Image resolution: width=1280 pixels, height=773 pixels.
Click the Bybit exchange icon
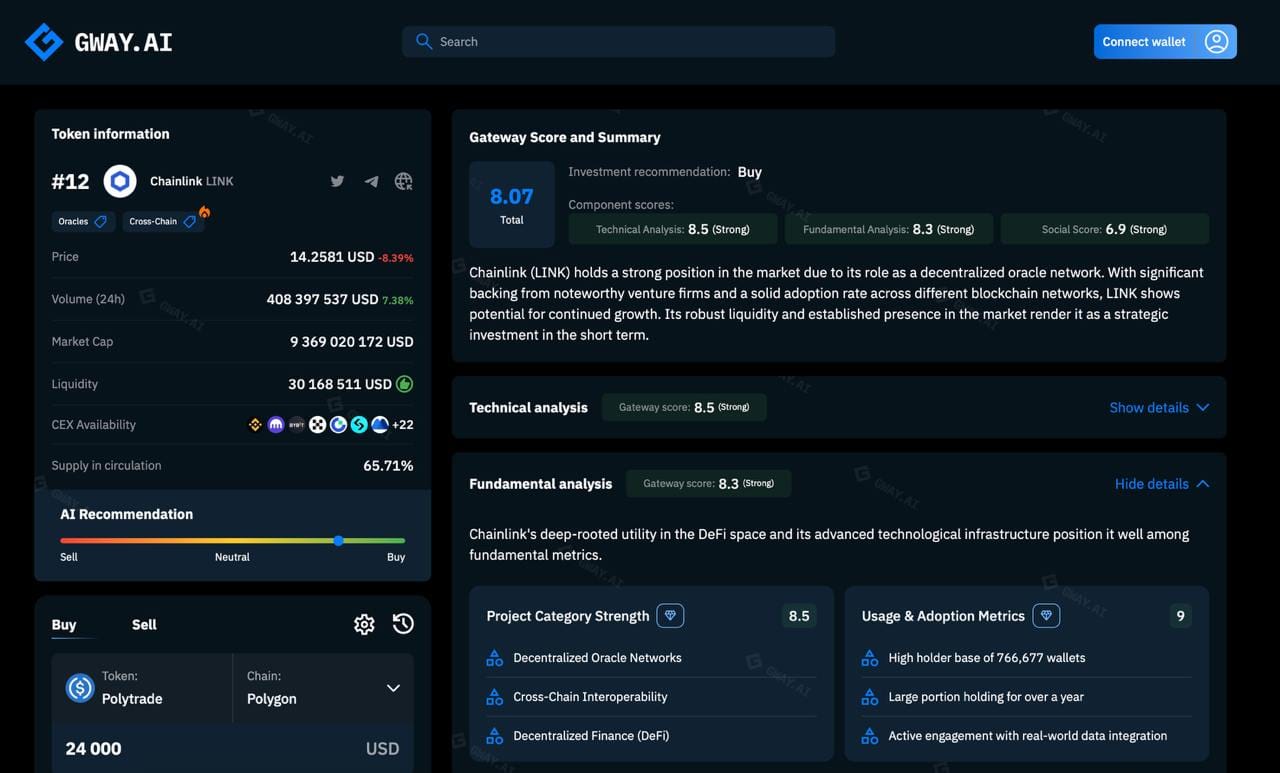[x=297, y=424]
